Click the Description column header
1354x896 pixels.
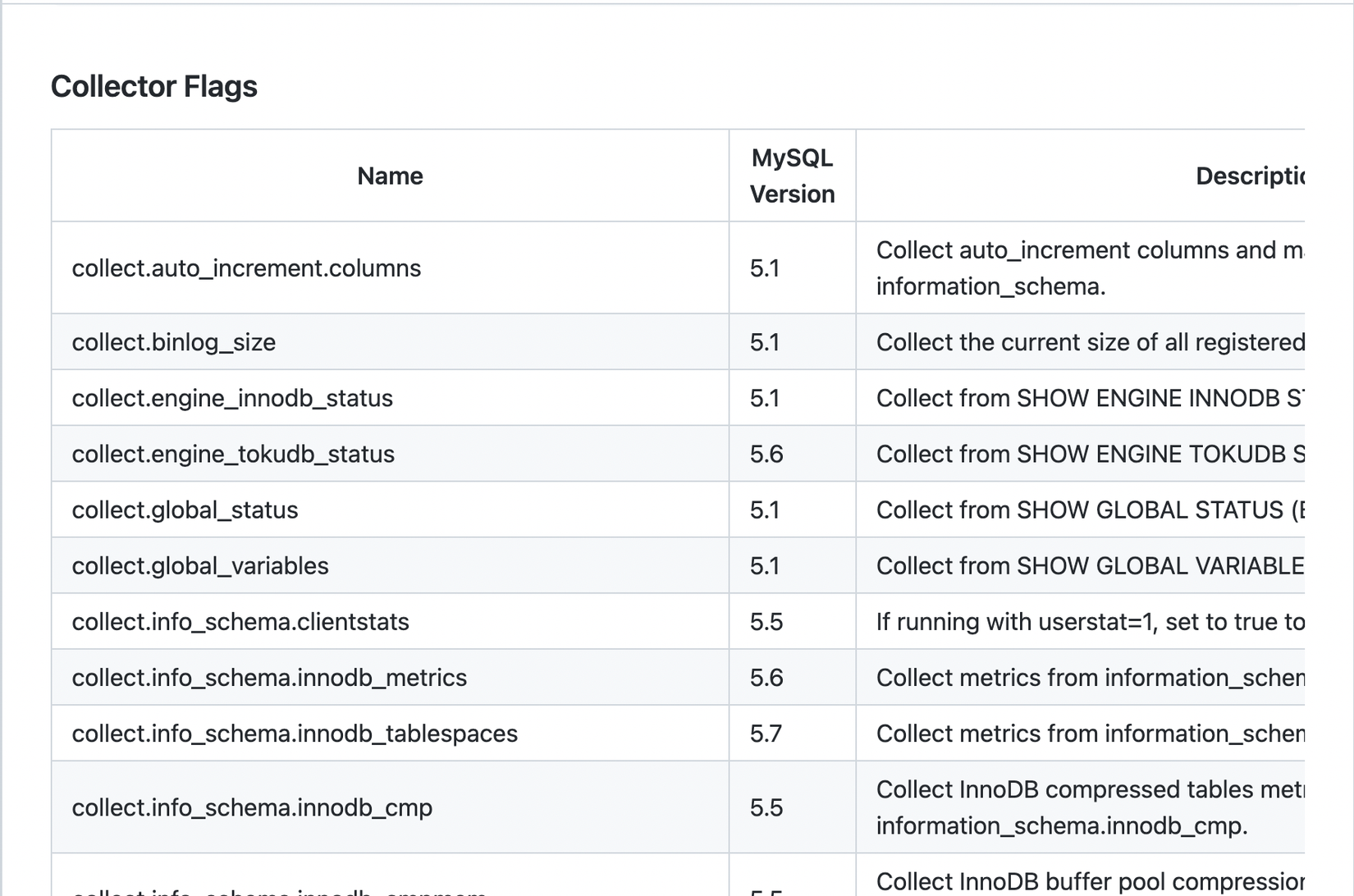[1249, 176]
